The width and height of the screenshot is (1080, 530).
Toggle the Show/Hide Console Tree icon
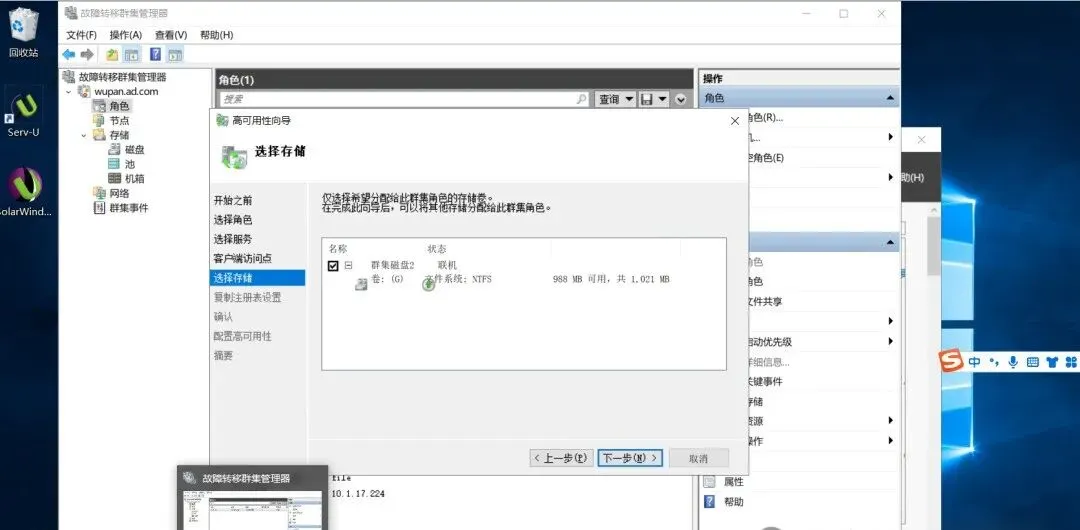[132, 54]
